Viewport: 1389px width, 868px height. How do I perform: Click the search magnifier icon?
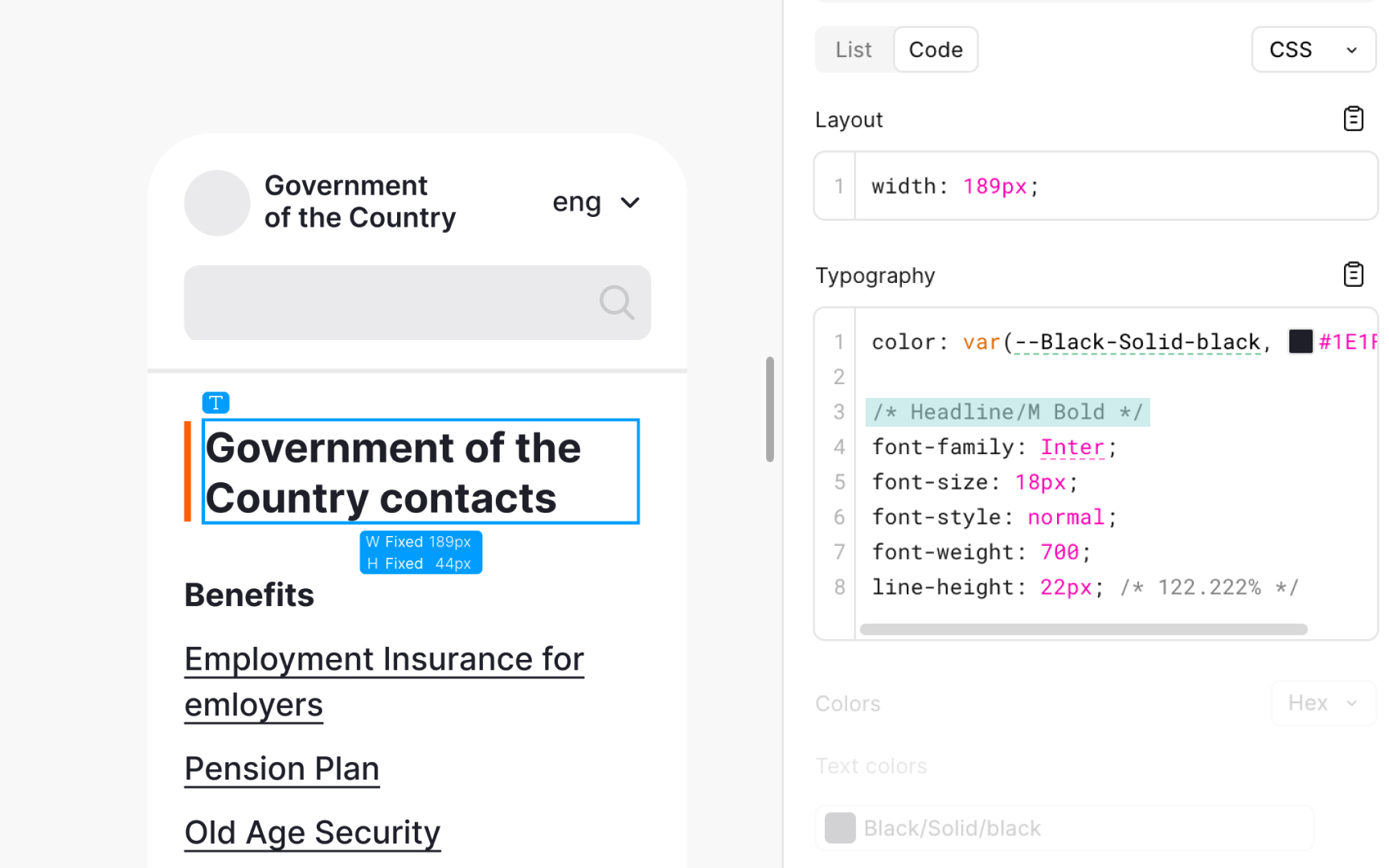tap(617, 303)
